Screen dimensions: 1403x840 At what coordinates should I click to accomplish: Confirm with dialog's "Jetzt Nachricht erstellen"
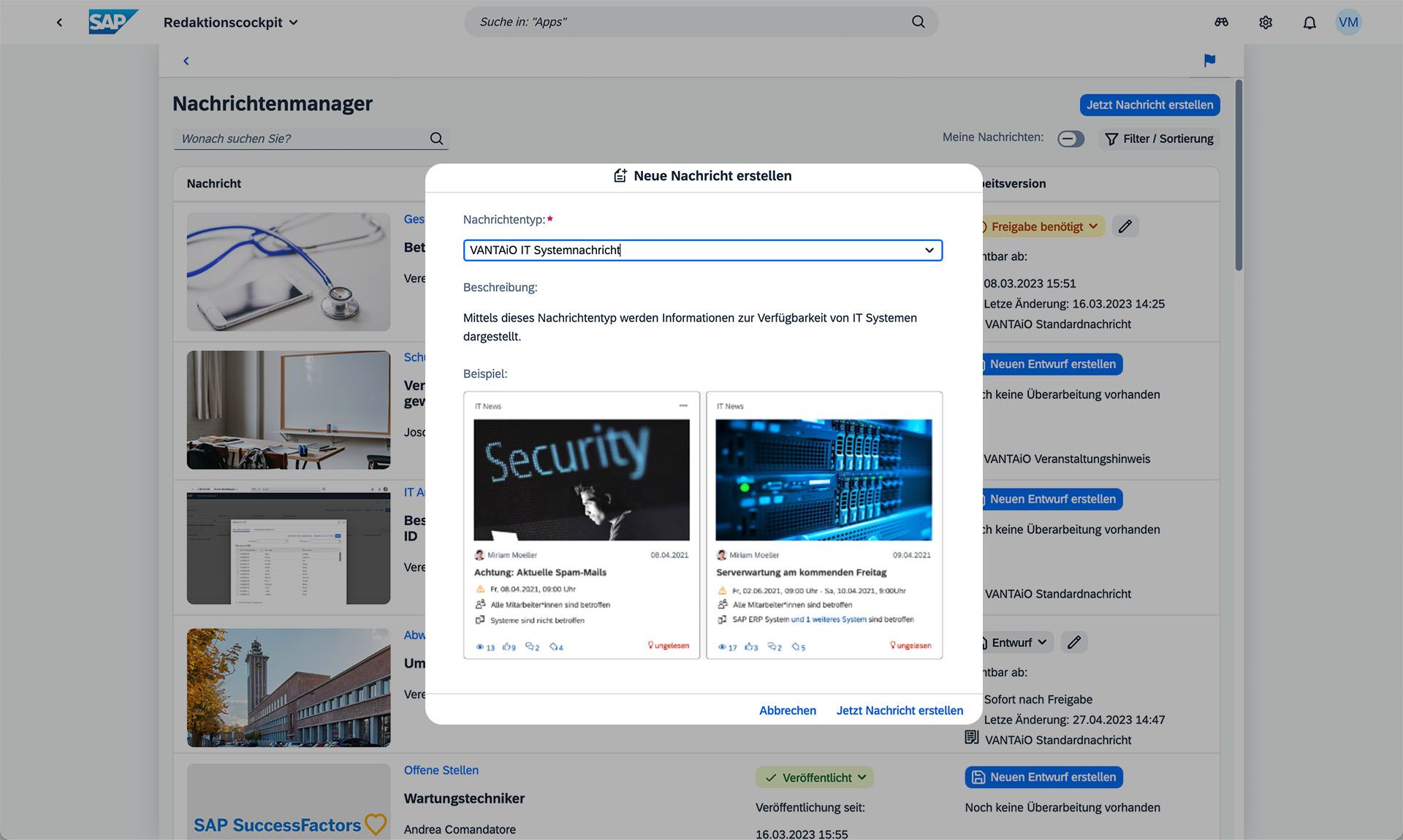(900, 711)
